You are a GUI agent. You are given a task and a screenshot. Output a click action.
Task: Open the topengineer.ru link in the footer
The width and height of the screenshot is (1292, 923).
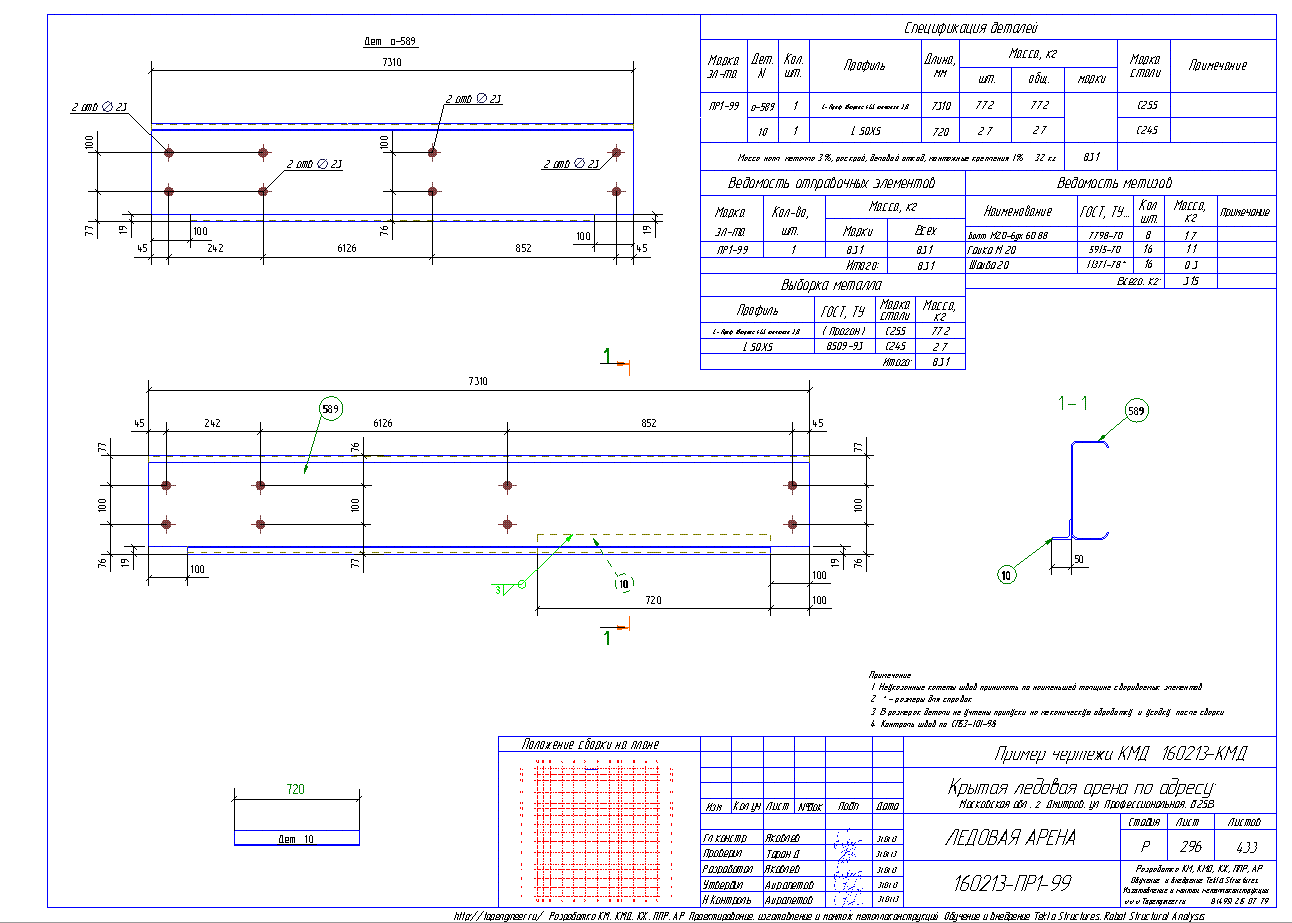pos(497,915)
